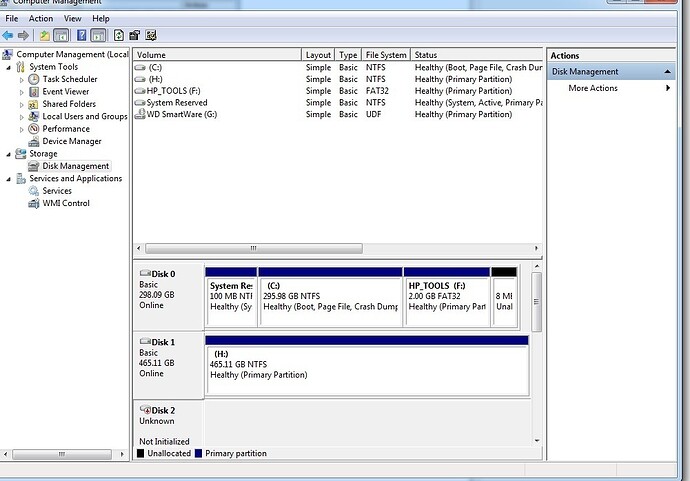This screenshot has height=481, width=690.
Task: Open the File menu
Action: (x=12, y=18)
